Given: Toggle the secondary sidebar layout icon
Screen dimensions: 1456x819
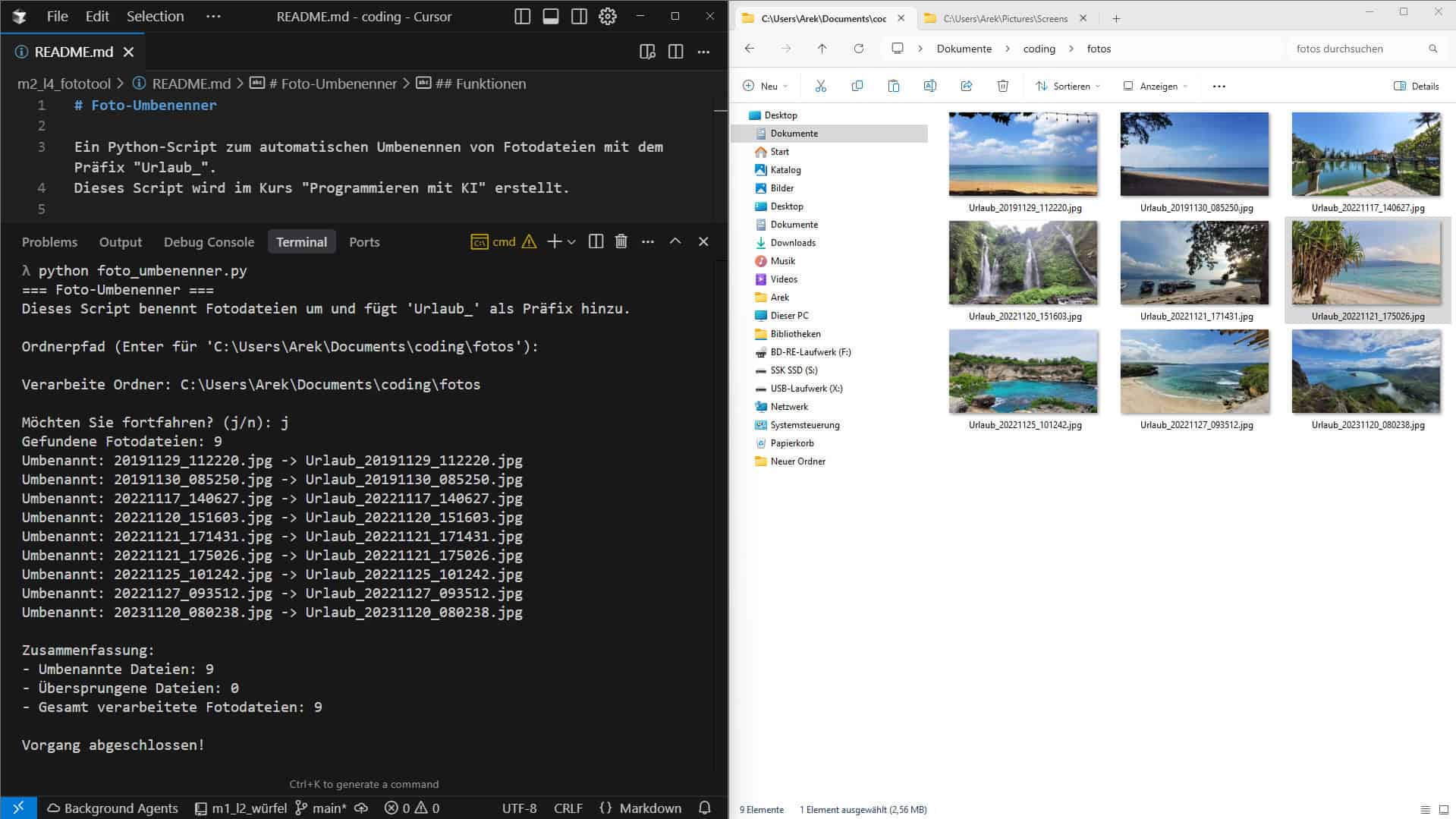Looking at the screenshot, I should coord(579,17).
